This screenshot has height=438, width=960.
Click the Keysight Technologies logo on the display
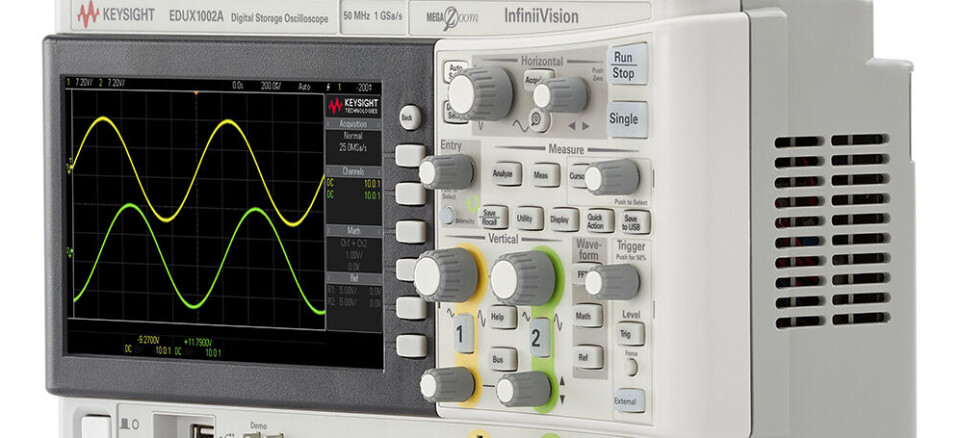pos(353,106)
